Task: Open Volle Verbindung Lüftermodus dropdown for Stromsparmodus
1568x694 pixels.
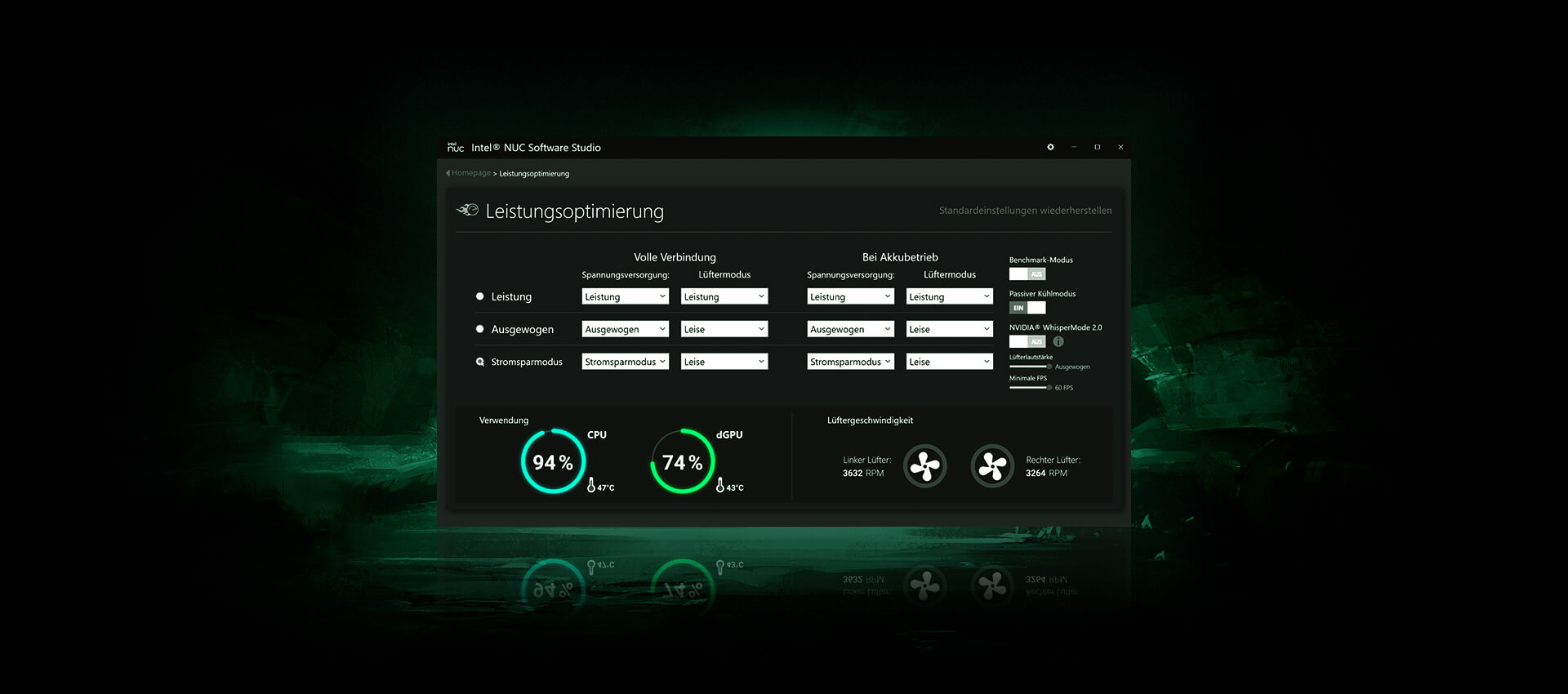Action: click(724, 362)
